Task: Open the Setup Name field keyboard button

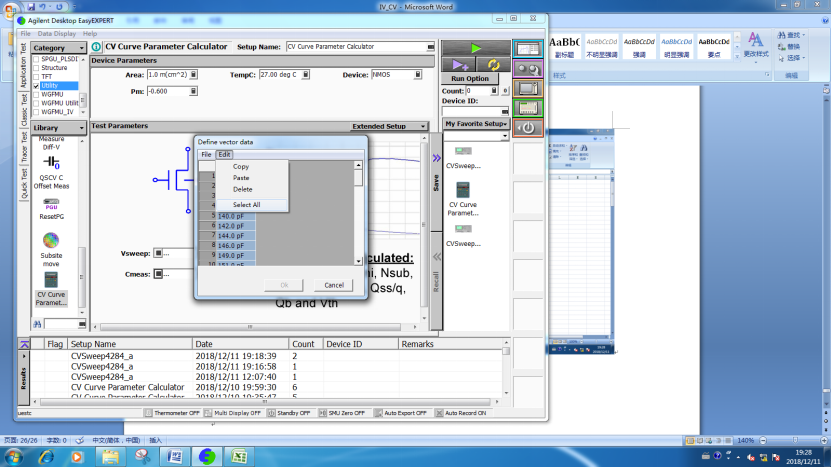Action: point(430,47)
